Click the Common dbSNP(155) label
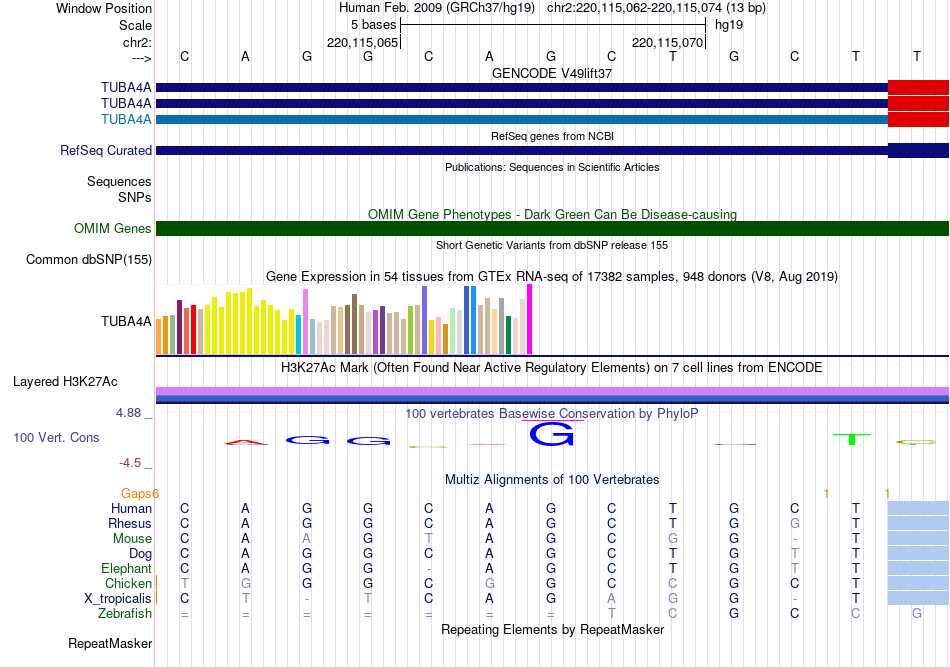This screenshot has height=667, width=950. [x=88, y=259]
